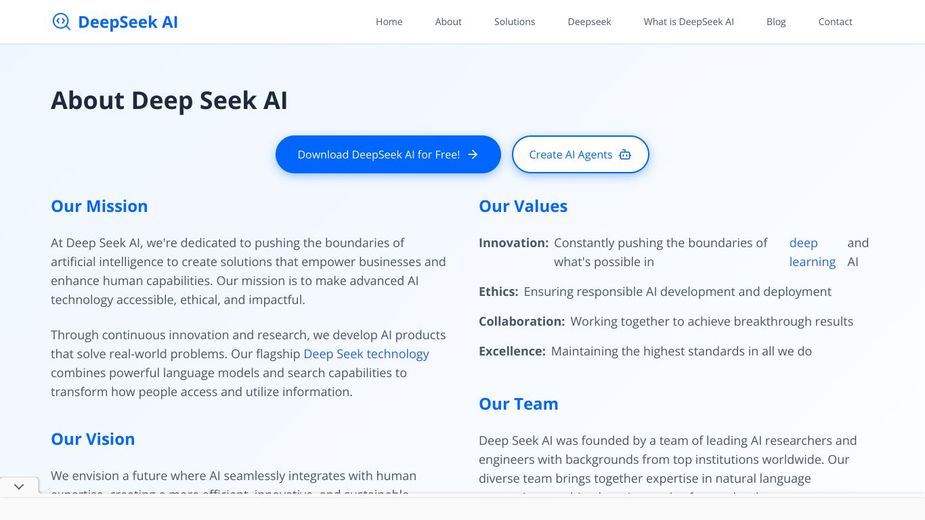Go to the About page
This screenshot has width=925, height=520.
(448, 22)
